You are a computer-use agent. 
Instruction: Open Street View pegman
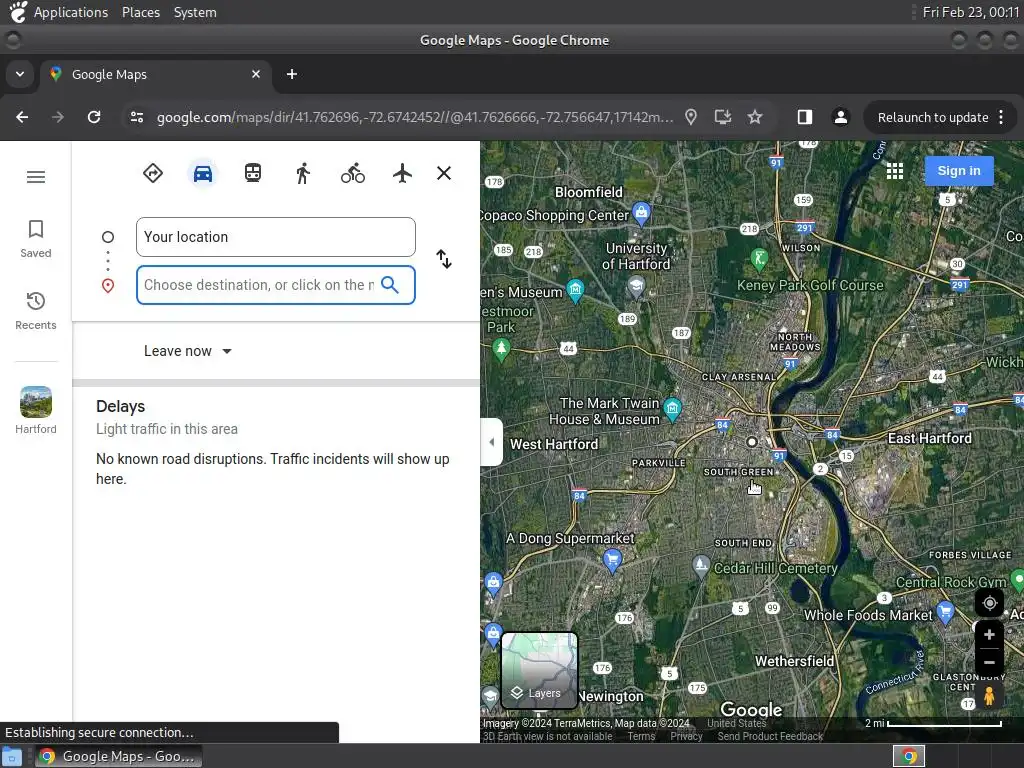pos(989,696)
